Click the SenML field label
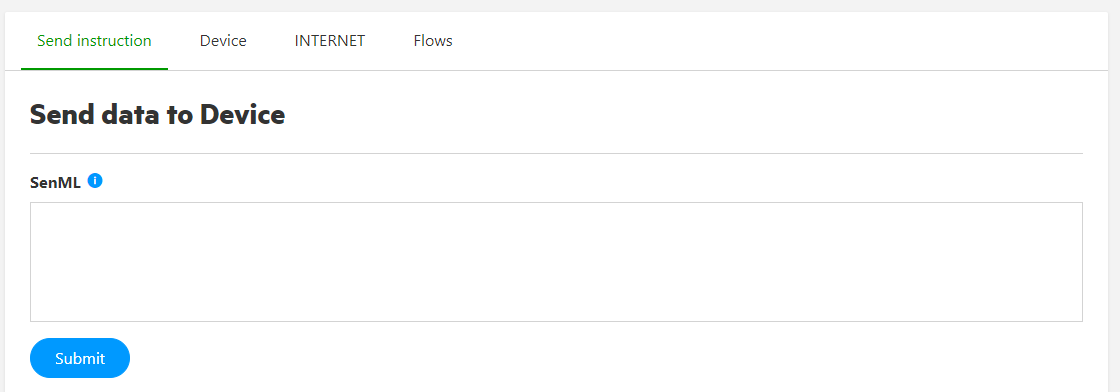Image resolution: width=1120 pixels, height=392 pixels. (56, 182)
